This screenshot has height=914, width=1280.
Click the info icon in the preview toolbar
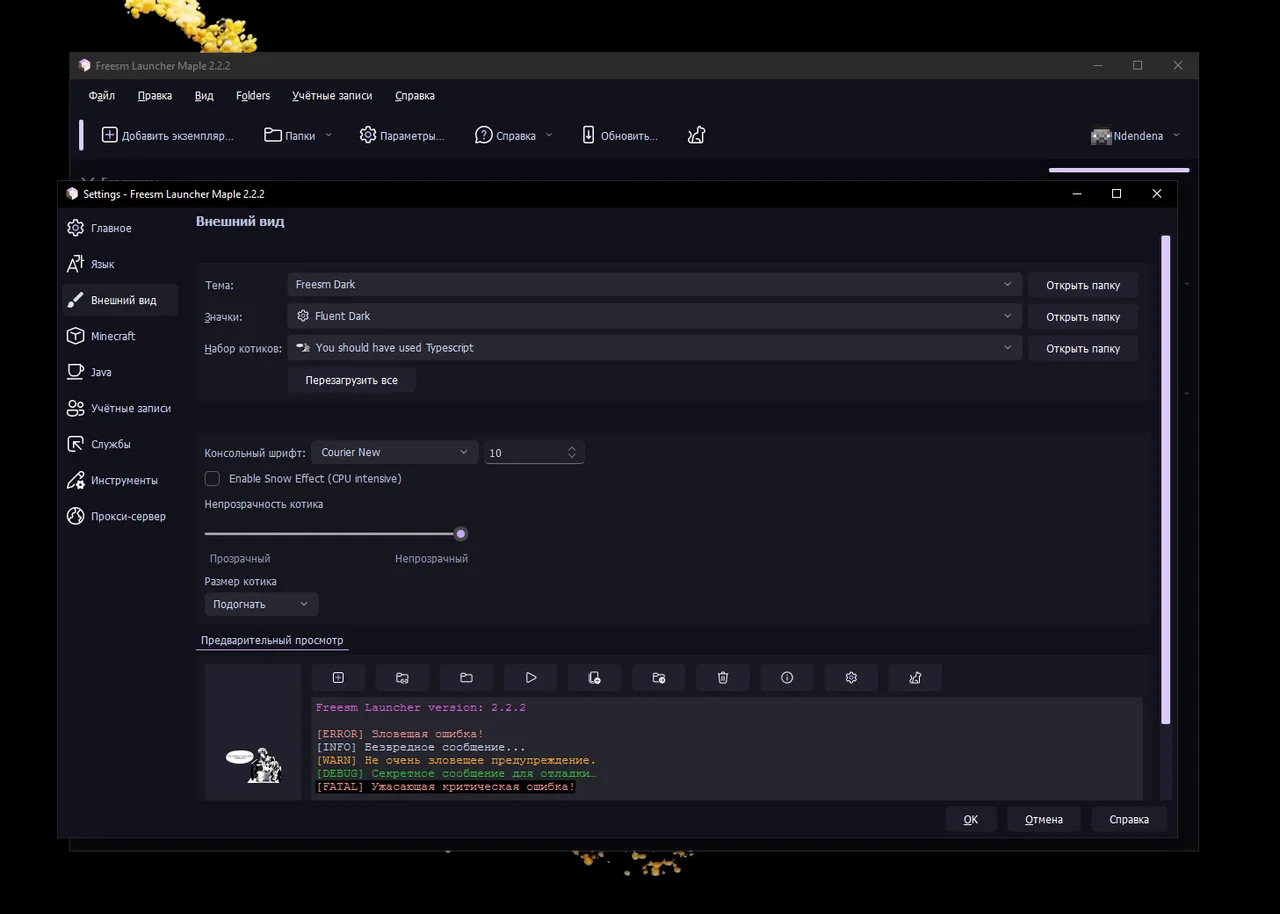(x=787, y=678)
